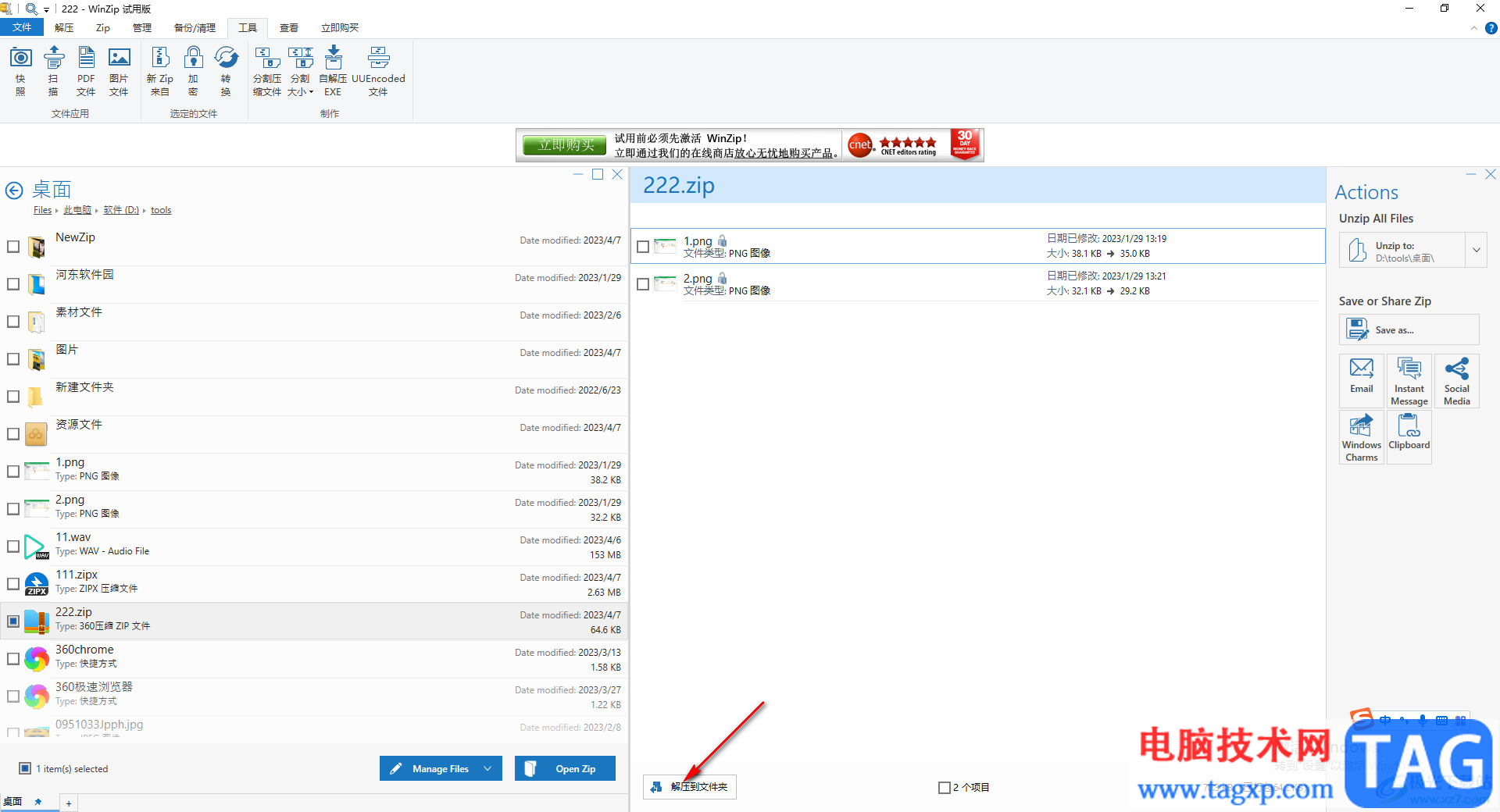Click the Snapshot (快照) ribbon icon
The width and height of the screenshot is (1500, 812).
coord(20,70)
